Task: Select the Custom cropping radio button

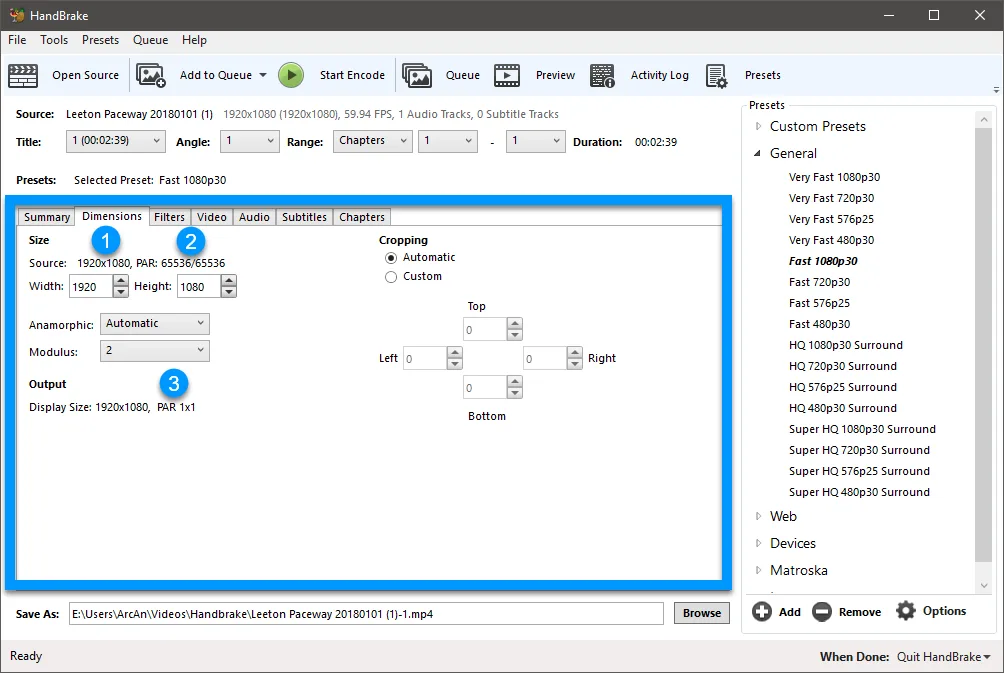Action: click(x=391, y=277)
